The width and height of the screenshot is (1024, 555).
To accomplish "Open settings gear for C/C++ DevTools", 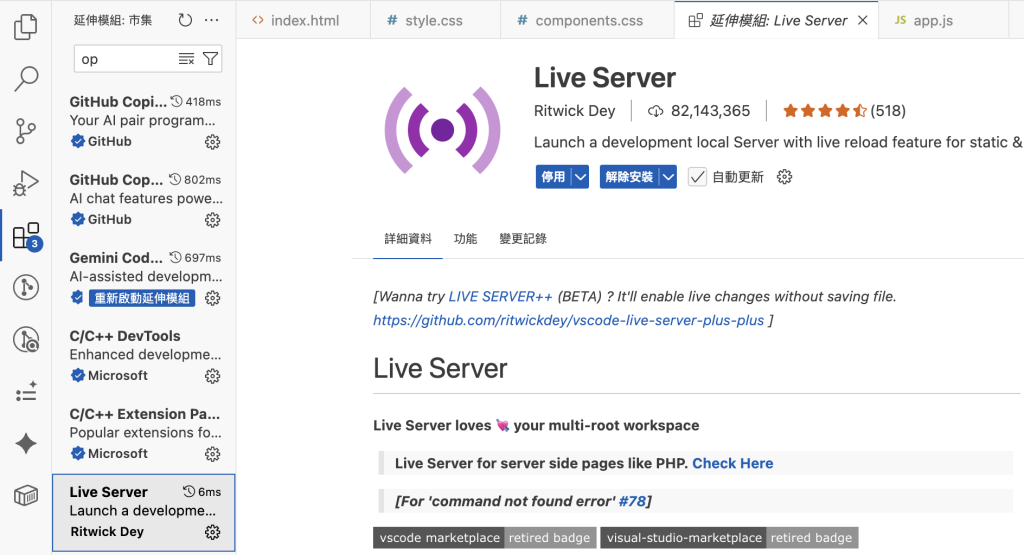I will point(212,376).
